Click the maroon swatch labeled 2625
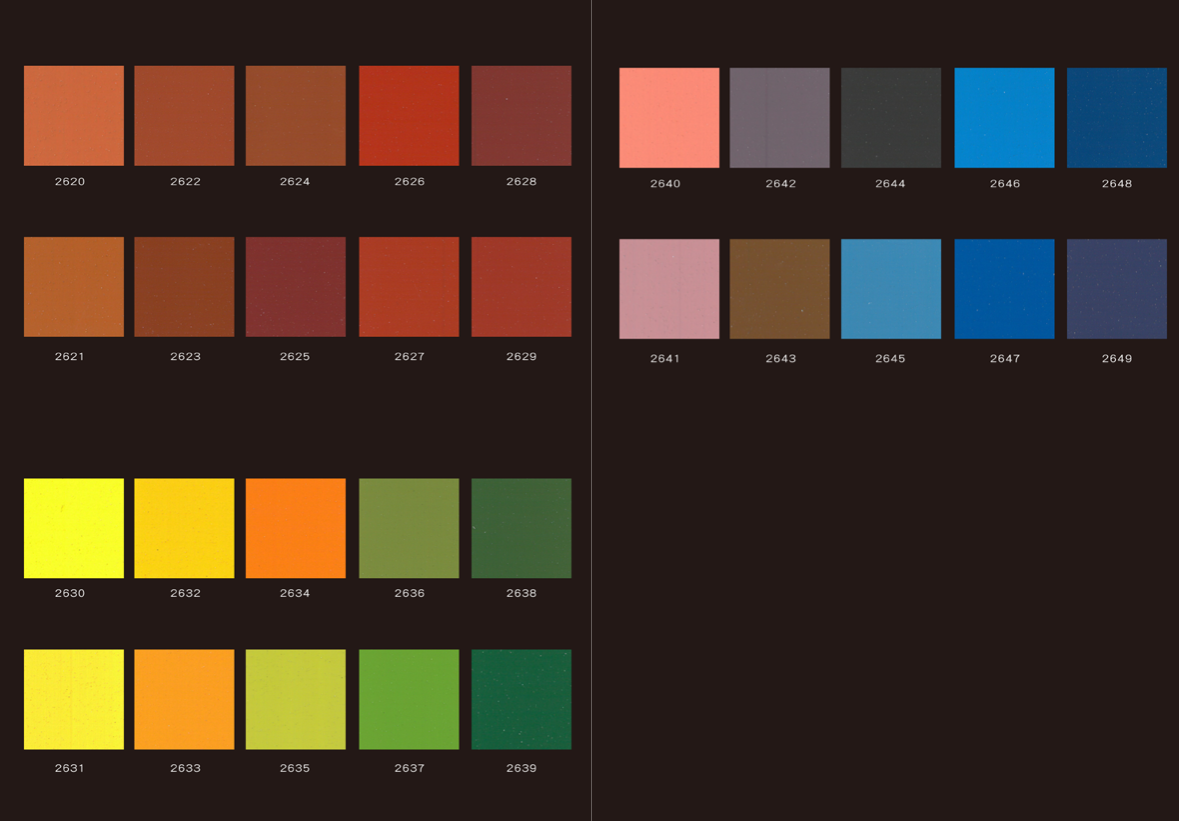 [x=295, y=287]
